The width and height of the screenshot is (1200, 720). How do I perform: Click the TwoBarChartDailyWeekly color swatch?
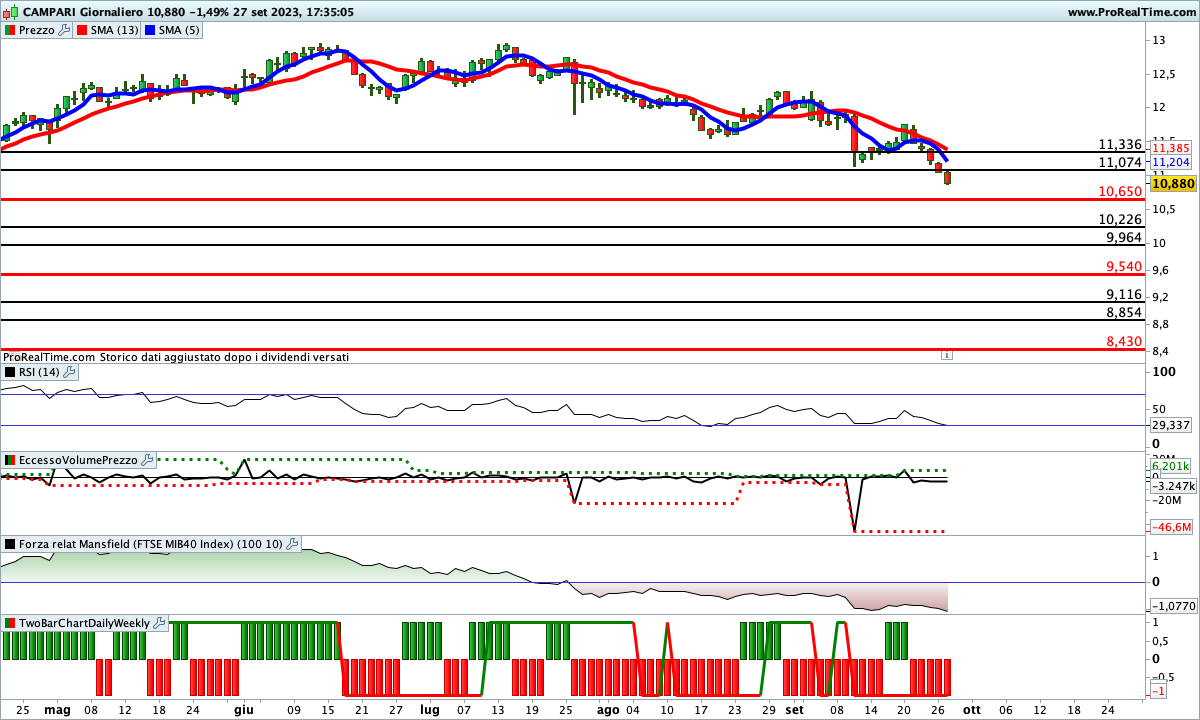pos(10,623)
